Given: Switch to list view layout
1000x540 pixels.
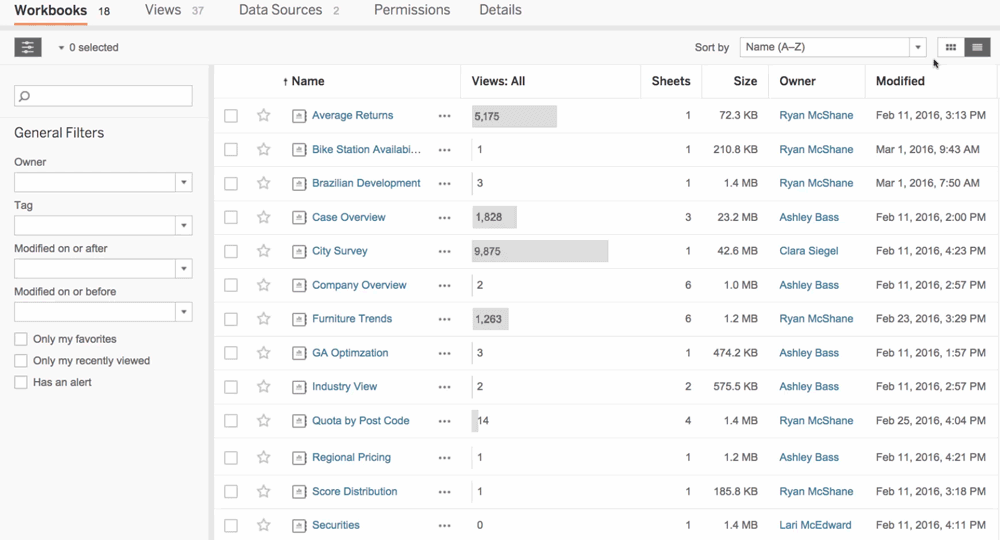Looking at the screenshot, I should (977, 47).
